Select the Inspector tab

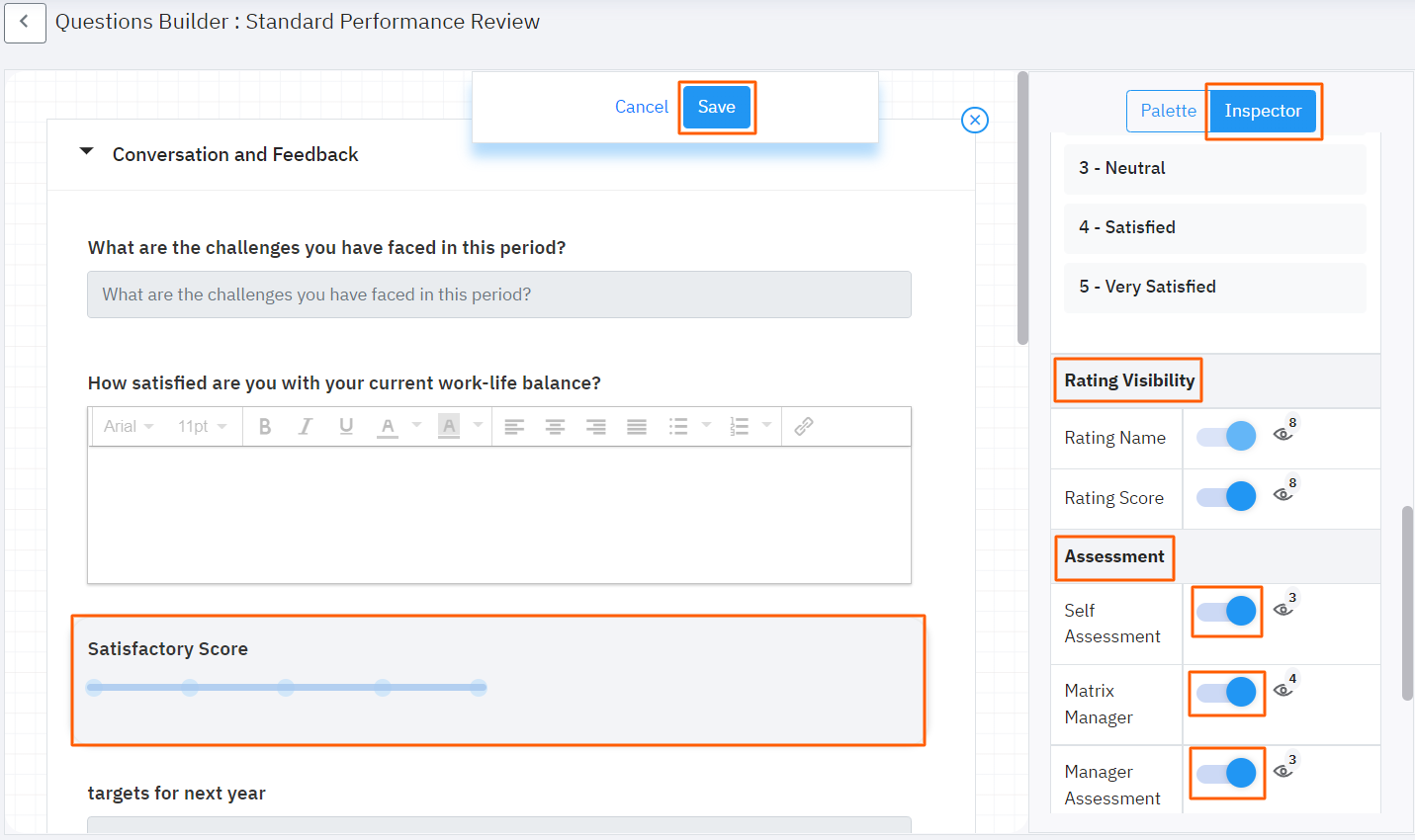coord(1263,111)
